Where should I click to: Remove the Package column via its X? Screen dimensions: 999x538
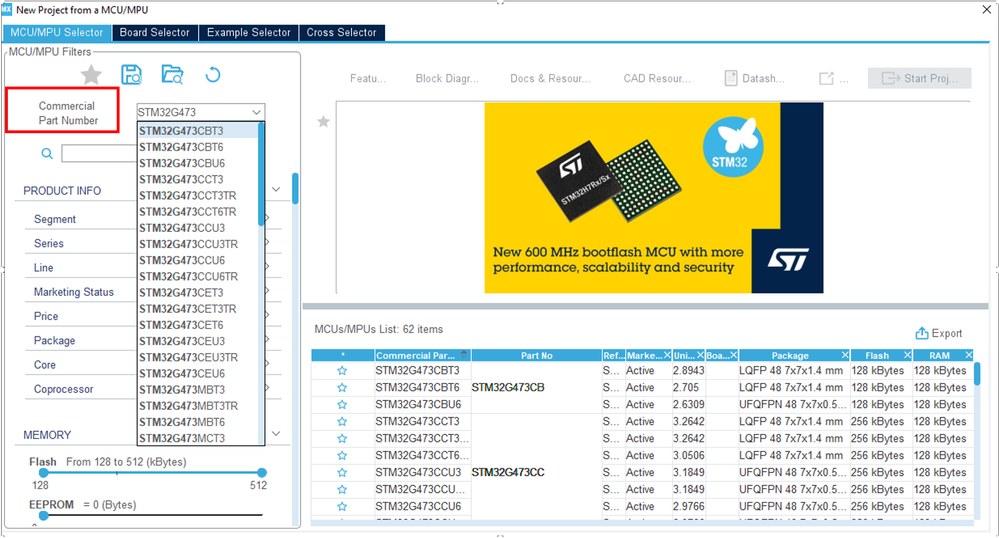click(x=845, y=355)
